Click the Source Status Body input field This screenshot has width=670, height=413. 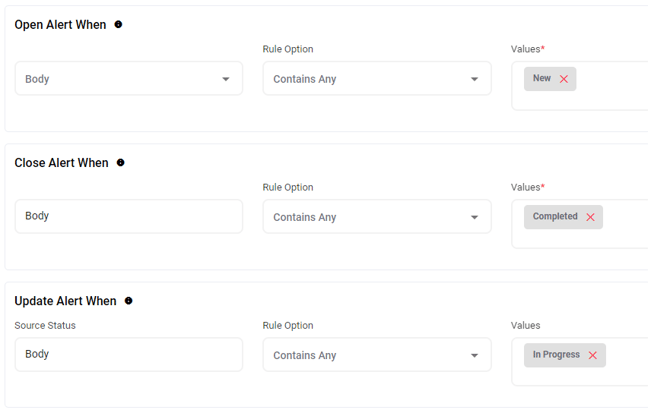128,354
